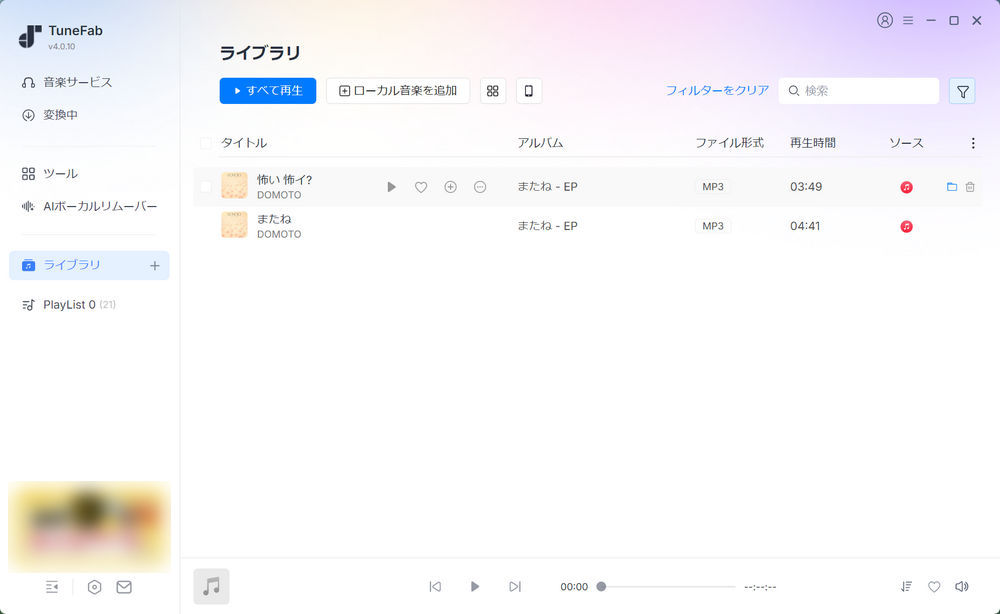Screen dimensions: 1000x614
Task: Open account profile icon
Action: click(x=885, y=20)
